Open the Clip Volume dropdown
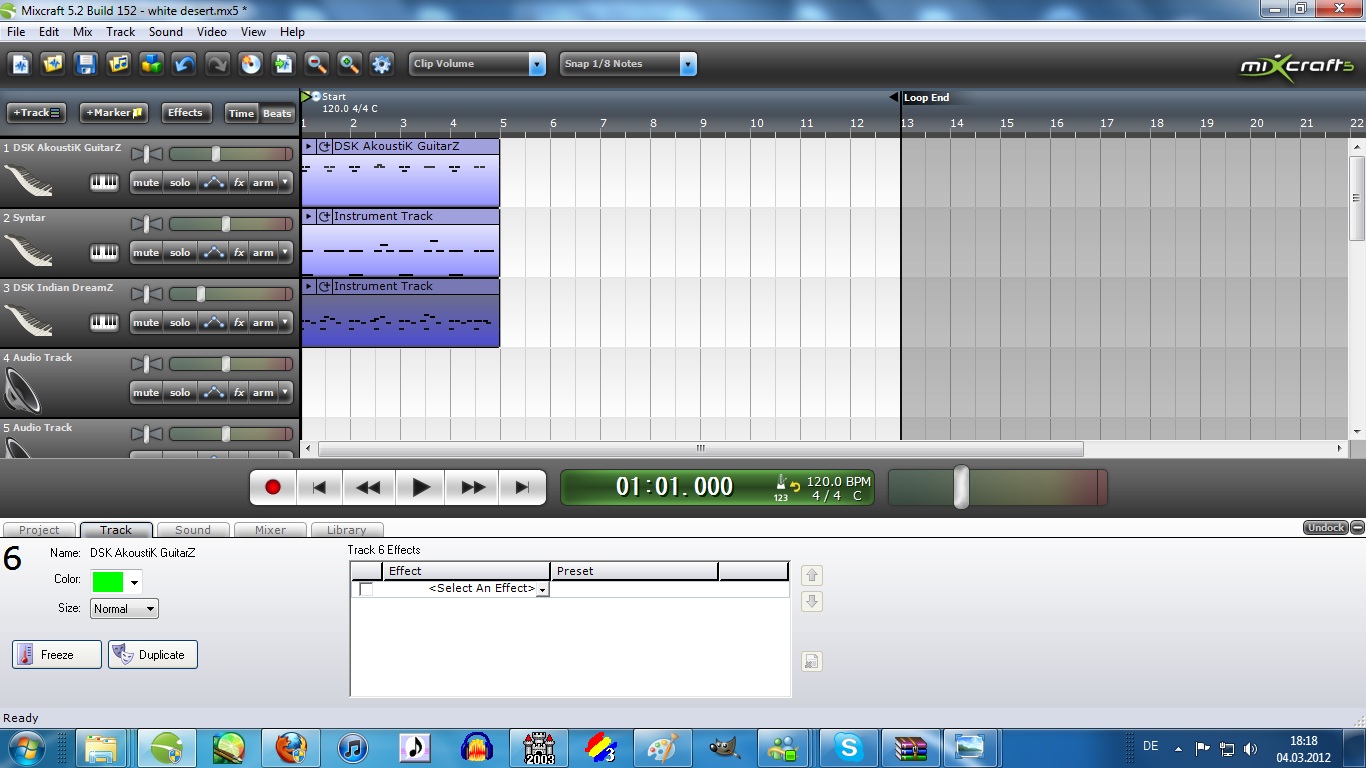This screenshot has width=1366, height=768. pos(478,64)
